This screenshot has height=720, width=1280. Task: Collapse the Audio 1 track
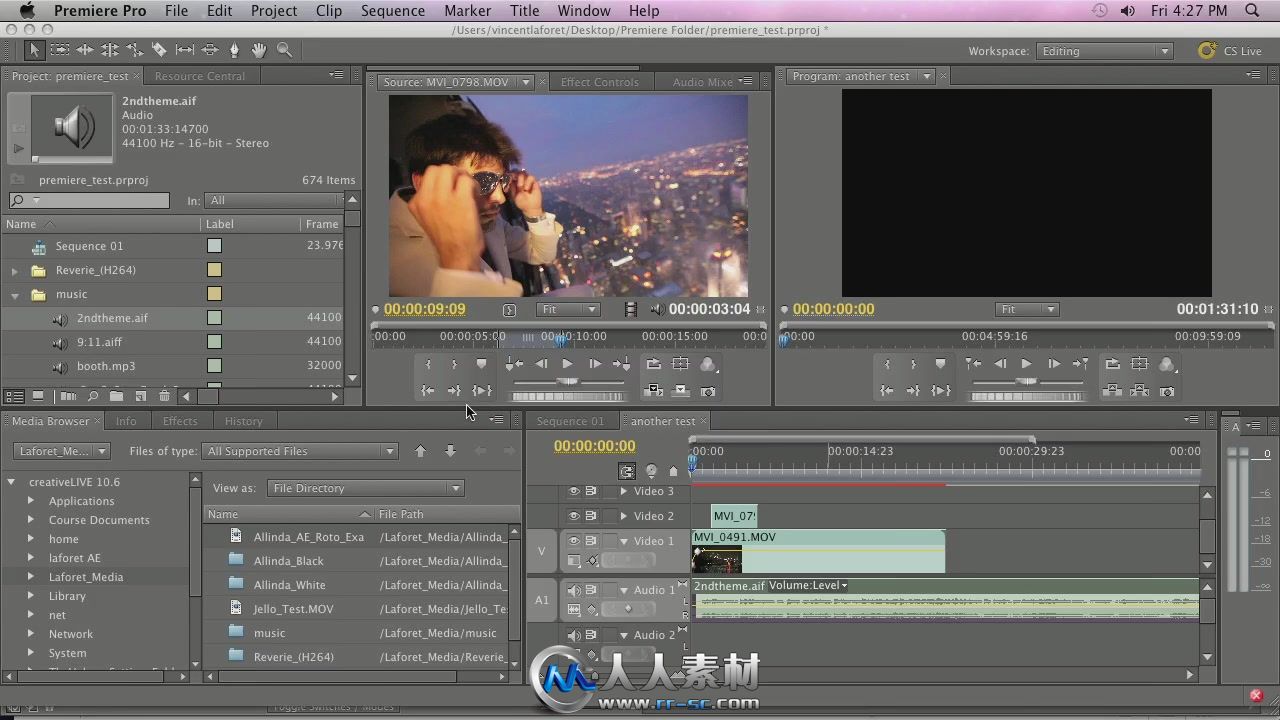[x=624, y=590]
